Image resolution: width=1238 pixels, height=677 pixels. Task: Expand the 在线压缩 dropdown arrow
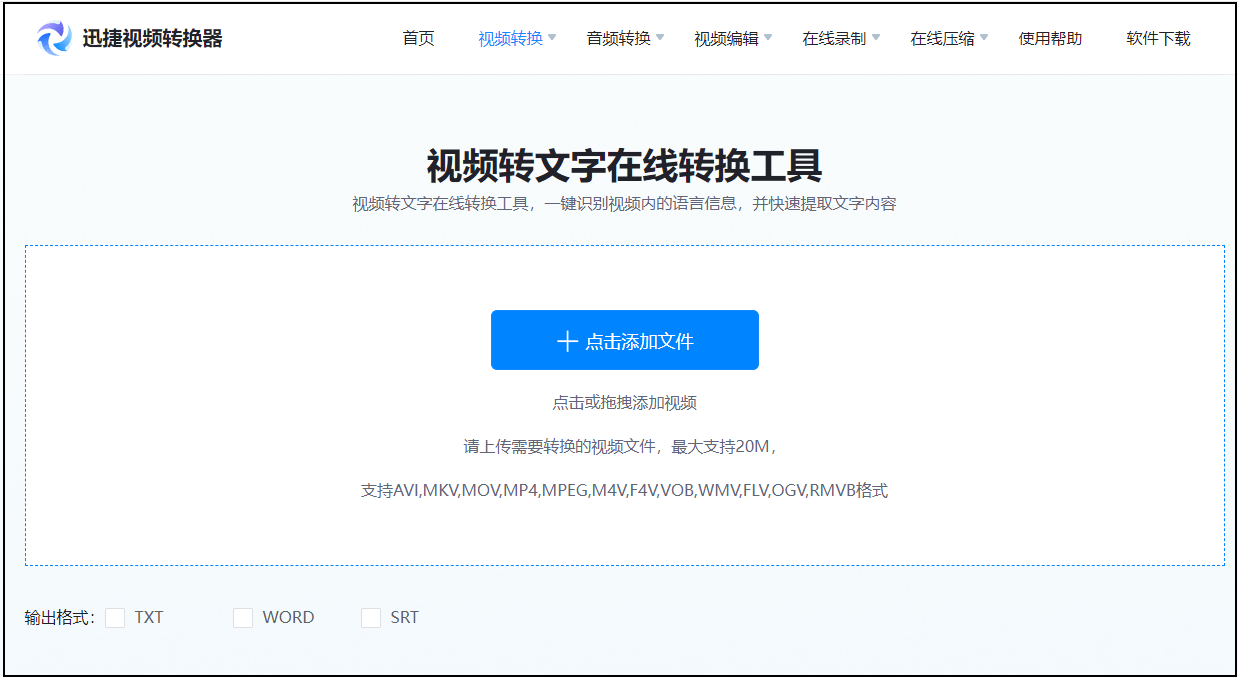tap(984, 38)
